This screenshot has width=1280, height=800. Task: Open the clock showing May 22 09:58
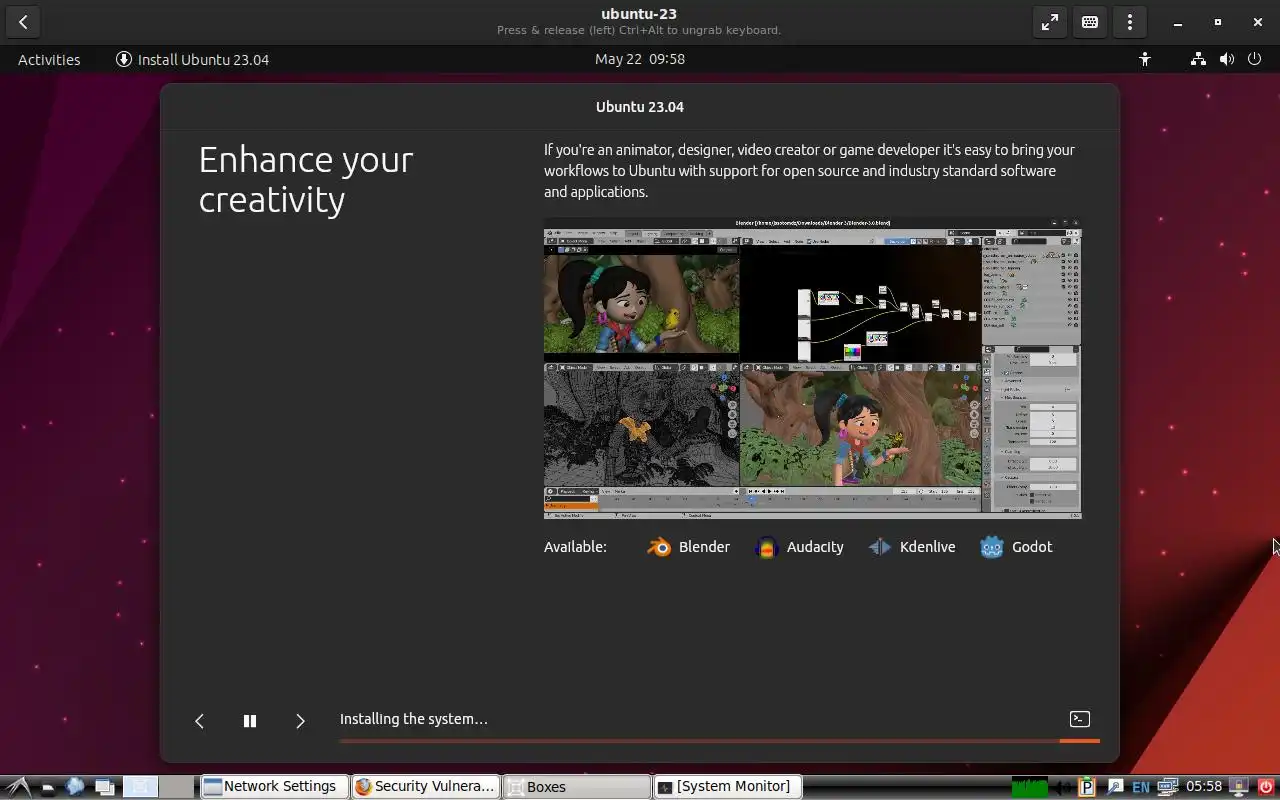[640, 59]
